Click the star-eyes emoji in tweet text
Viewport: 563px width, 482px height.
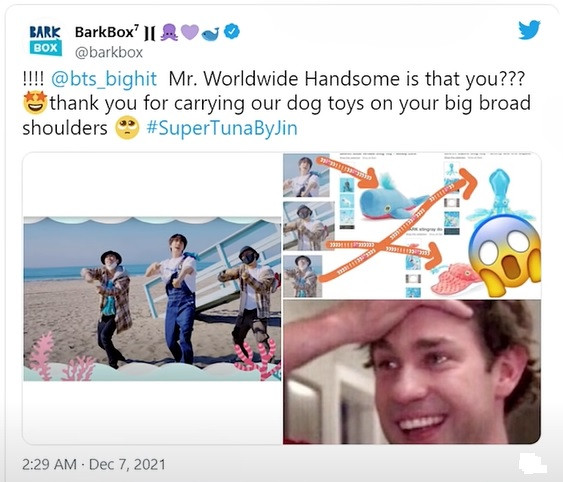point(35,103)
